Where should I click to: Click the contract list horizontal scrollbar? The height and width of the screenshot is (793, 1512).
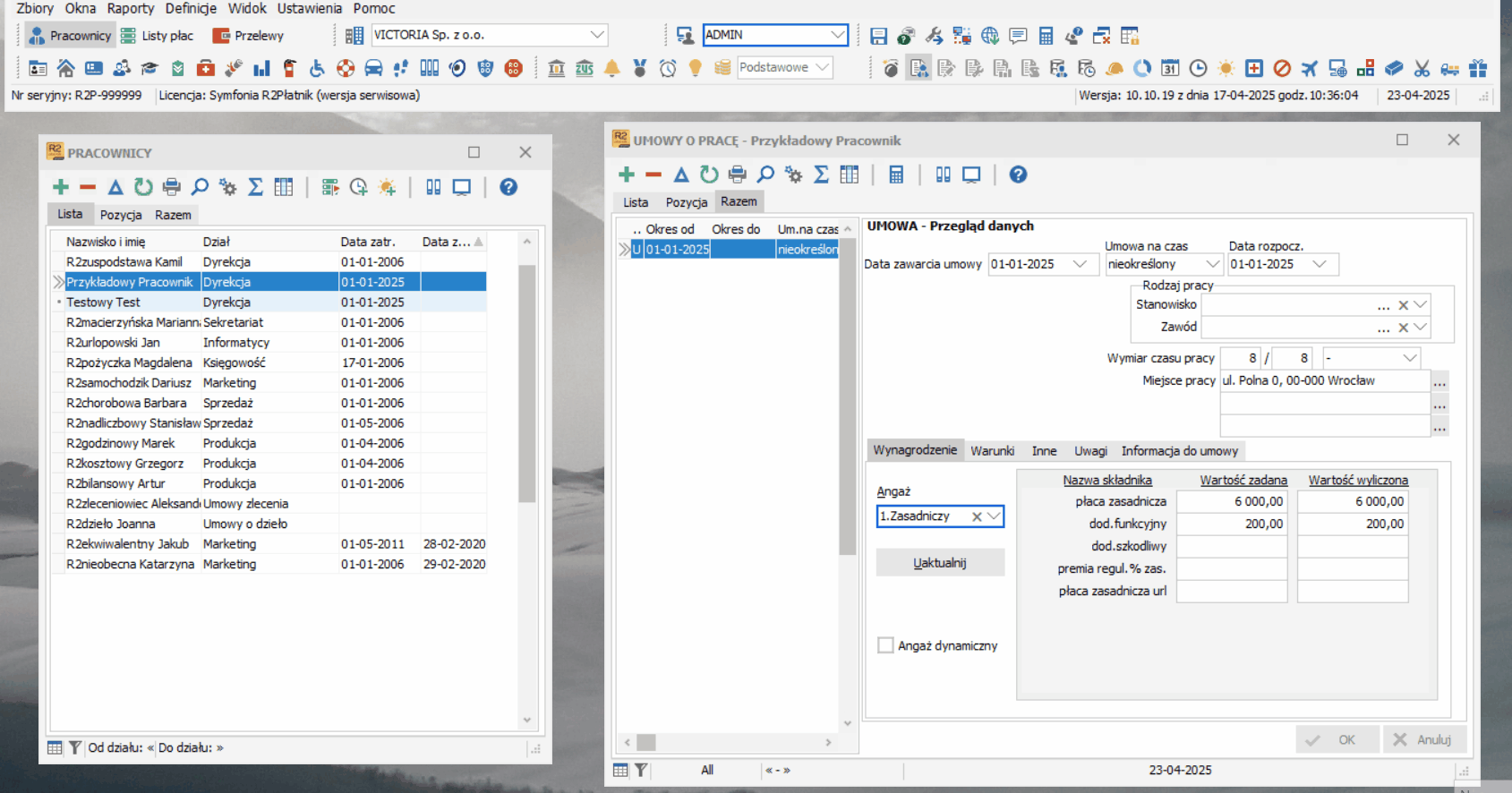point(646,742)
